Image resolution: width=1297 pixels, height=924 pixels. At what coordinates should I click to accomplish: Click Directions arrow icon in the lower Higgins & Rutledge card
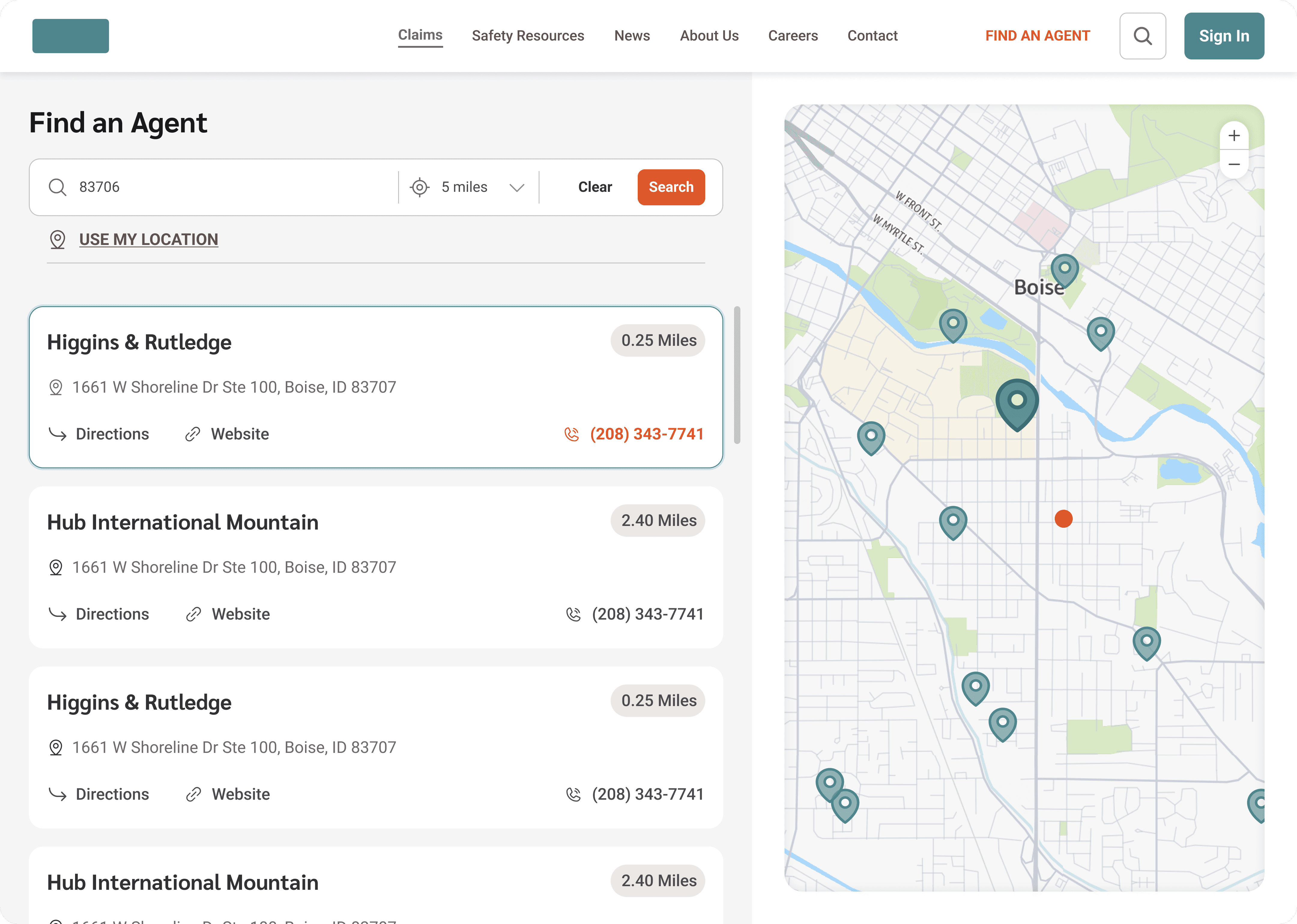point(57,794)
